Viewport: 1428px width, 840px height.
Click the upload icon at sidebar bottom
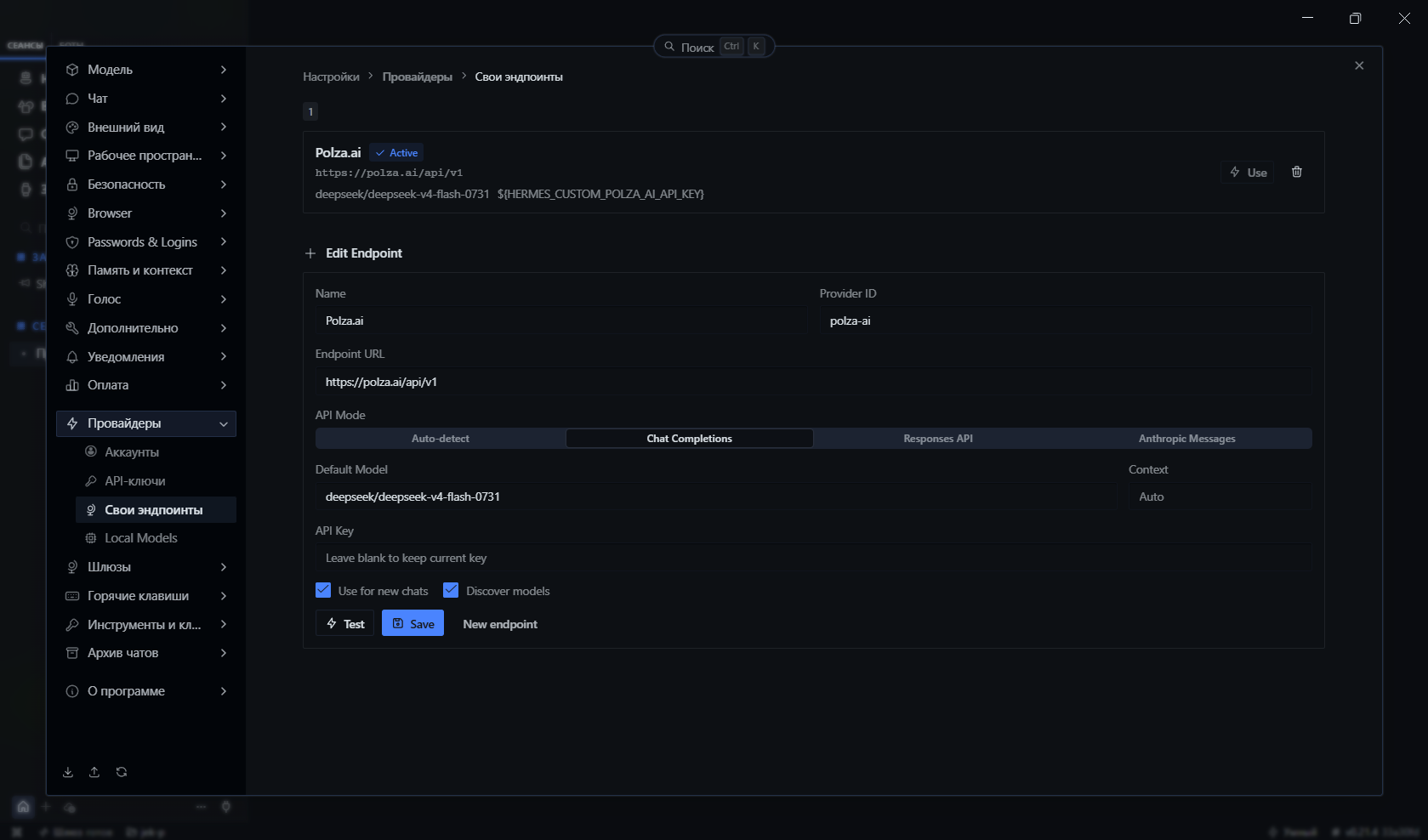click(x=94, y=772)
